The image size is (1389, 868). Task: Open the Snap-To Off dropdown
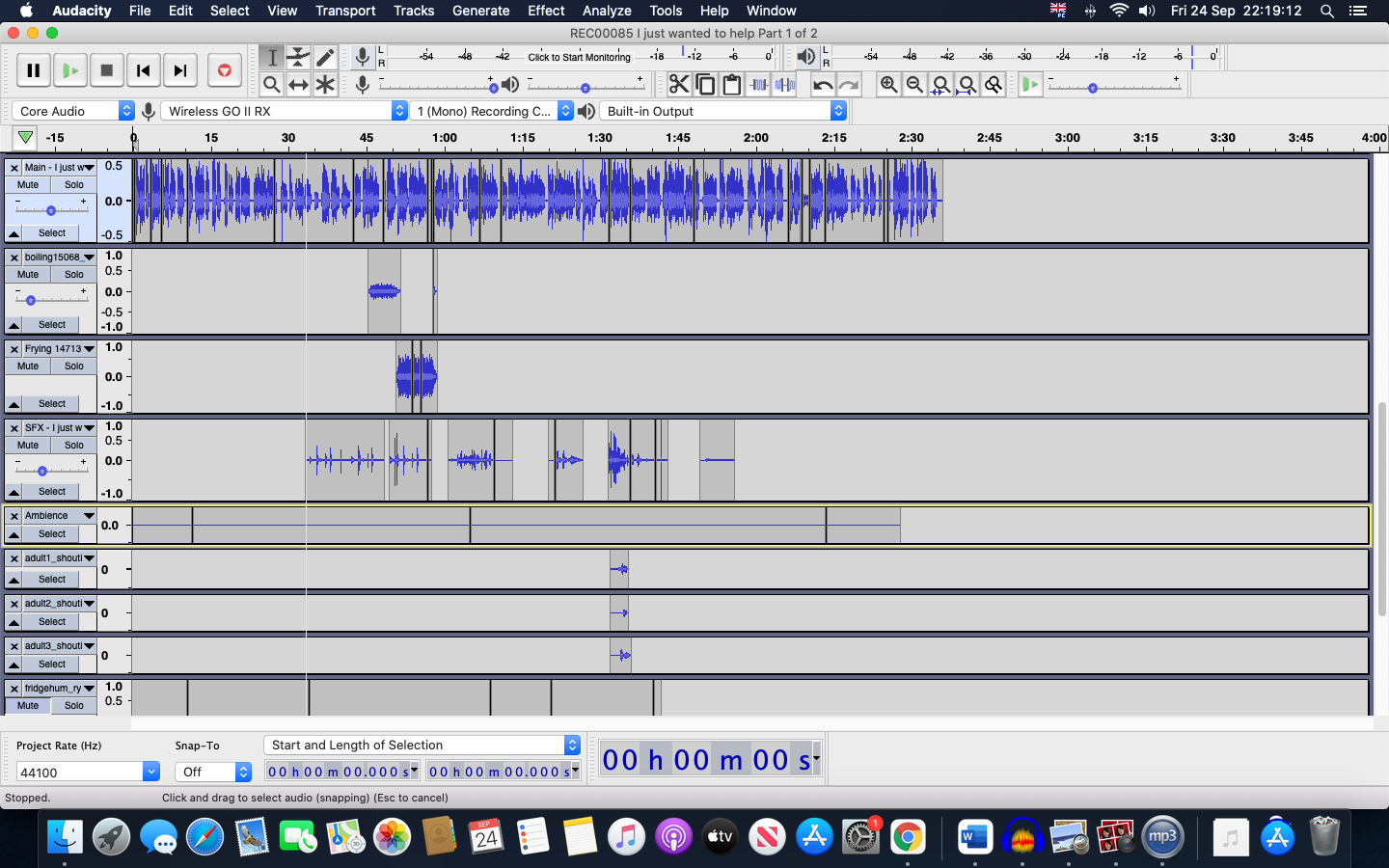213,772
